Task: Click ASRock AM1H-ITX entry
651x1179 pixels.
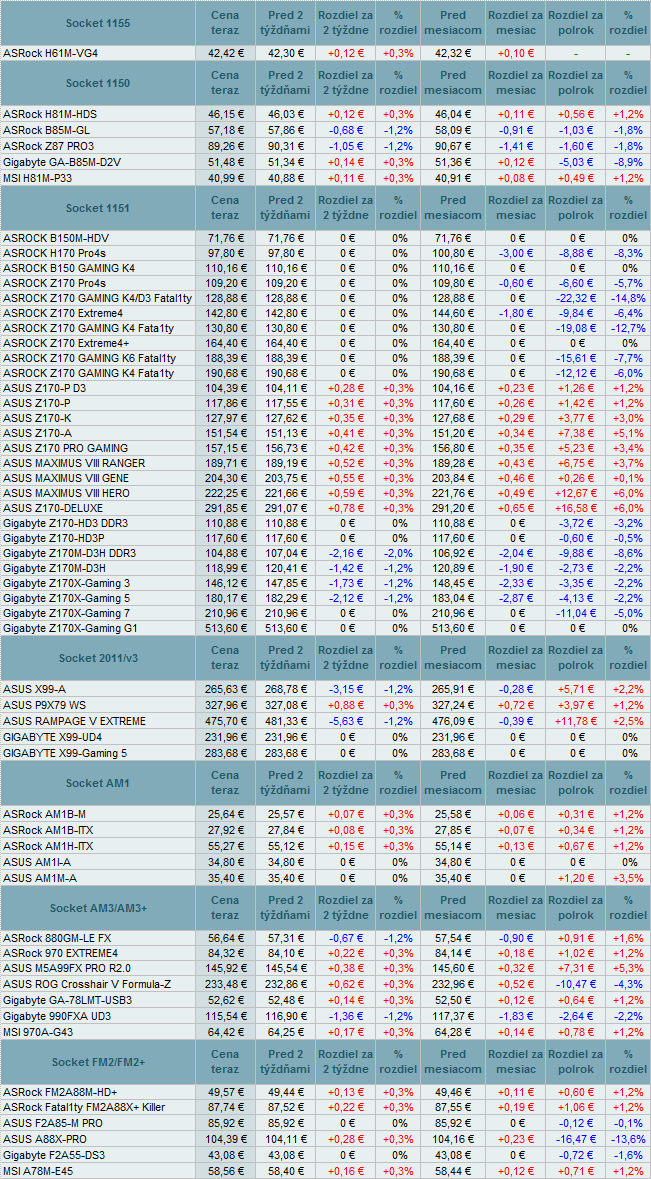Action: tap(47, 846)
